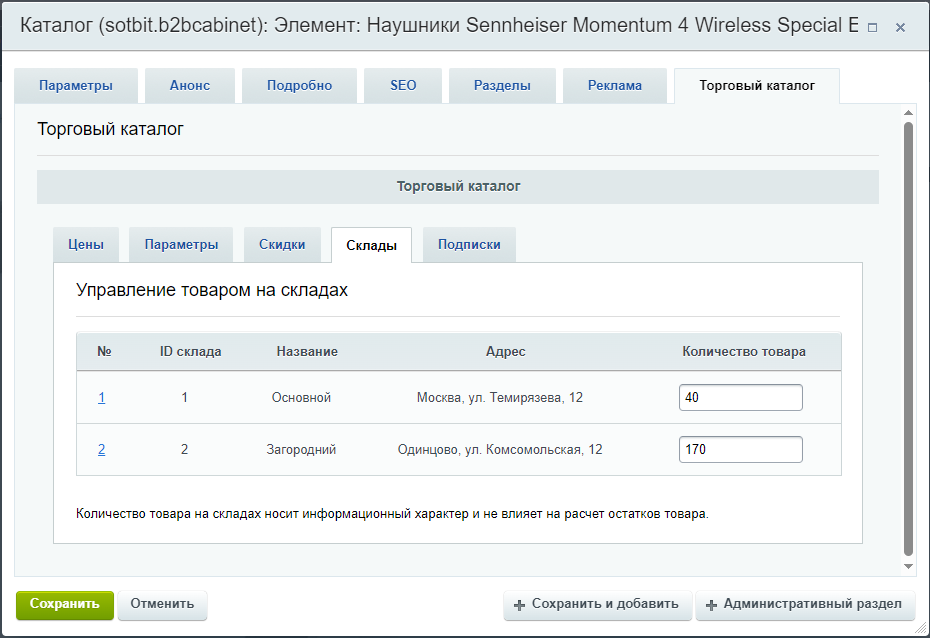Open the Административный раздел button
Viewport: 930px width, 638px height.
point(805,604)
